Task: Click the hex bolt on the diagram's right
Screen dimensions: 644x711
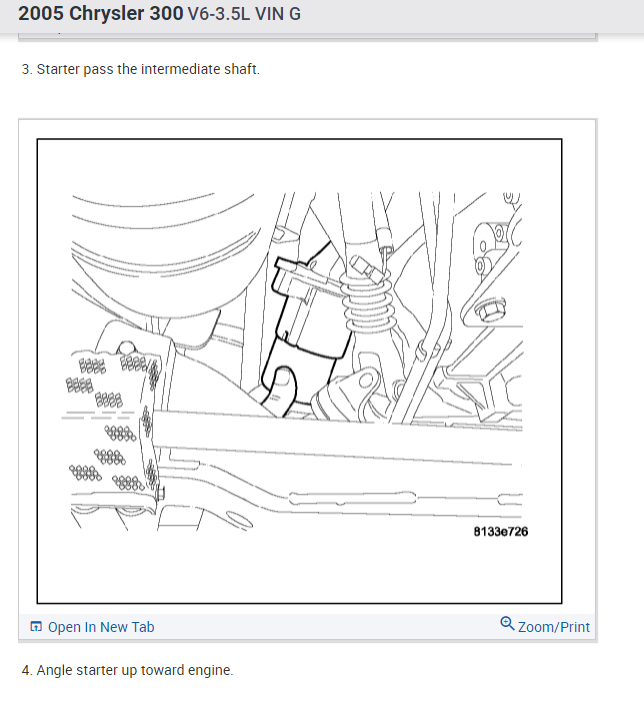Action: [x=489, y=311]
